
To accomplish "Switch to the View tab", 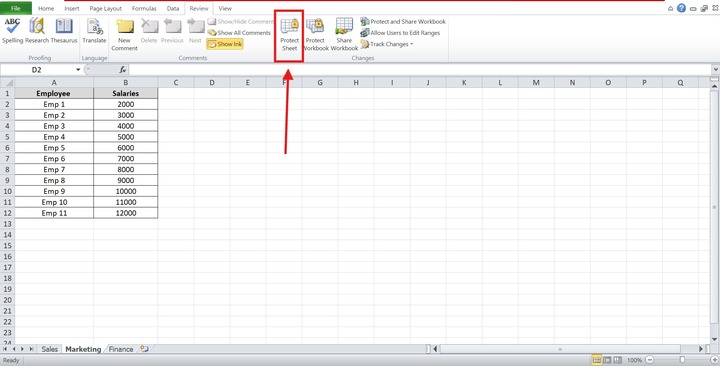I will pyautogui.click(x=225, y=8).
